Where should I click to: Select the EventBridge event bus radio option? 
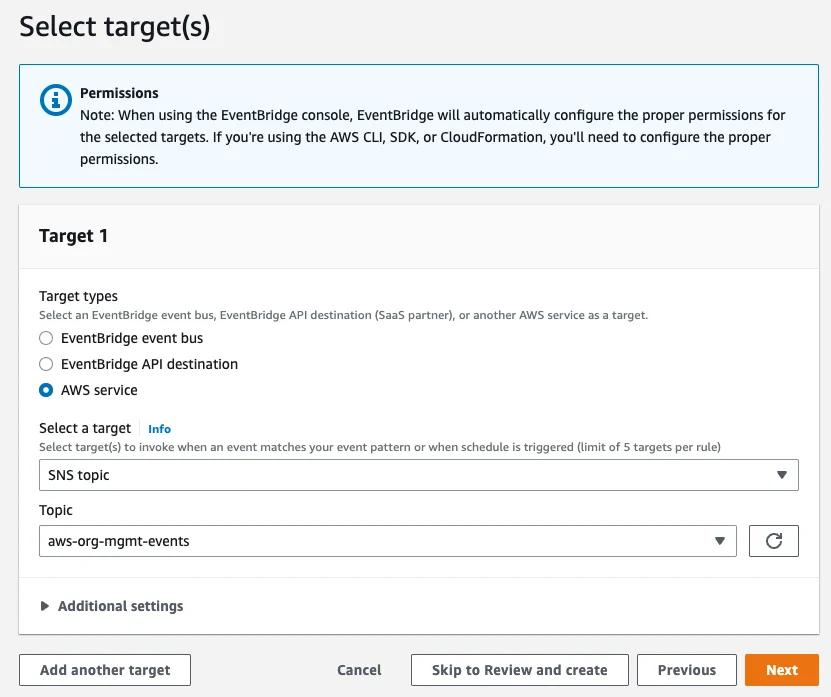(46, 338)
